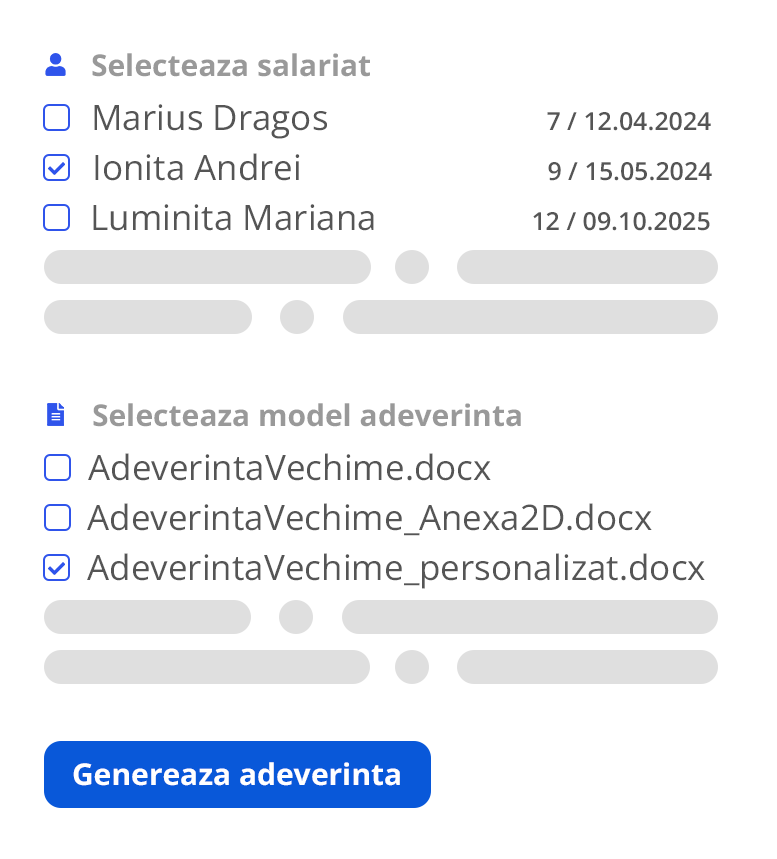Tick the Luminita Mariana checkbox
The height and width of the screenshot is (859, 777).
point(57,217)
